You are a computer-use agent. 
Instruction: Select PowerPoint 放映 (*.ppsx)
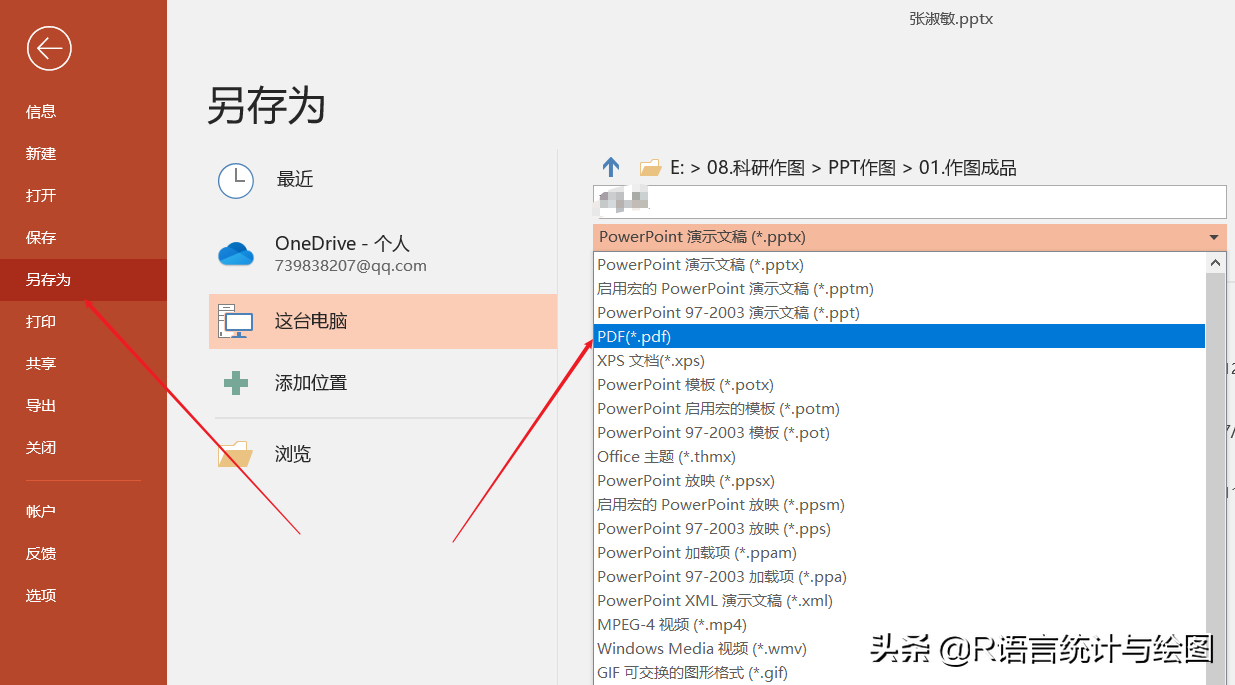click(899, 481)
